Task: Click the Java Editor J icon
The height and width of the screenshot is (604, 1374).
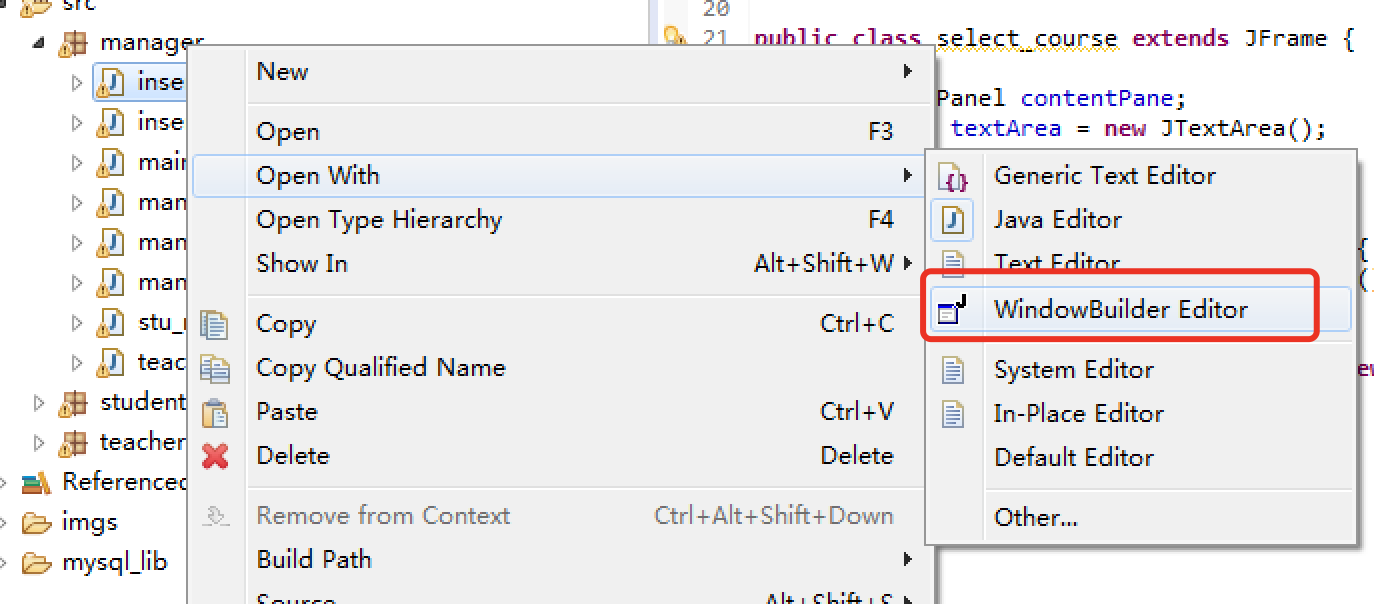Action: 953,220
